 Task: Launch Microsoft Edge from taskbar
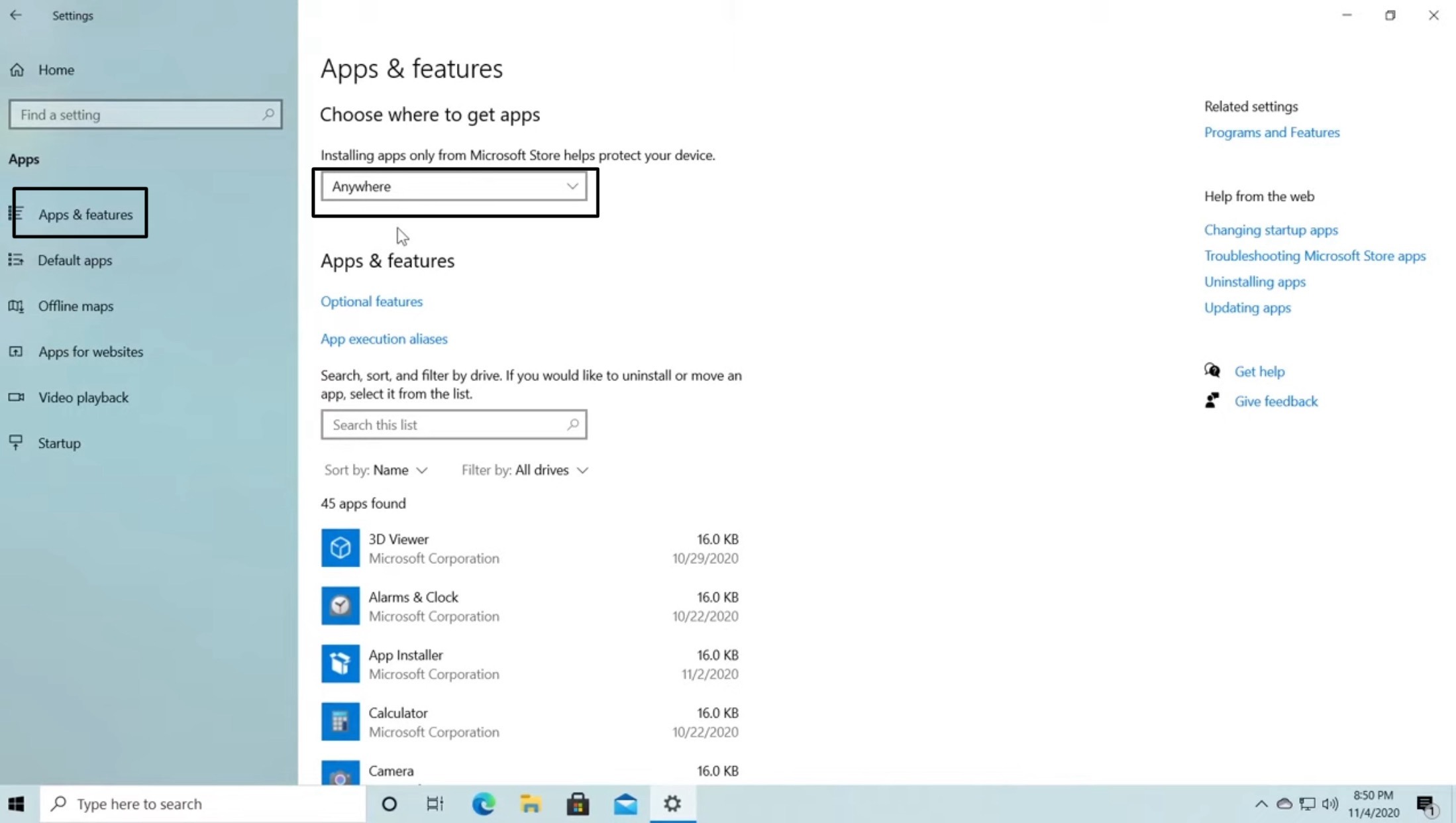pyautogui.click(x=483, y=804)
